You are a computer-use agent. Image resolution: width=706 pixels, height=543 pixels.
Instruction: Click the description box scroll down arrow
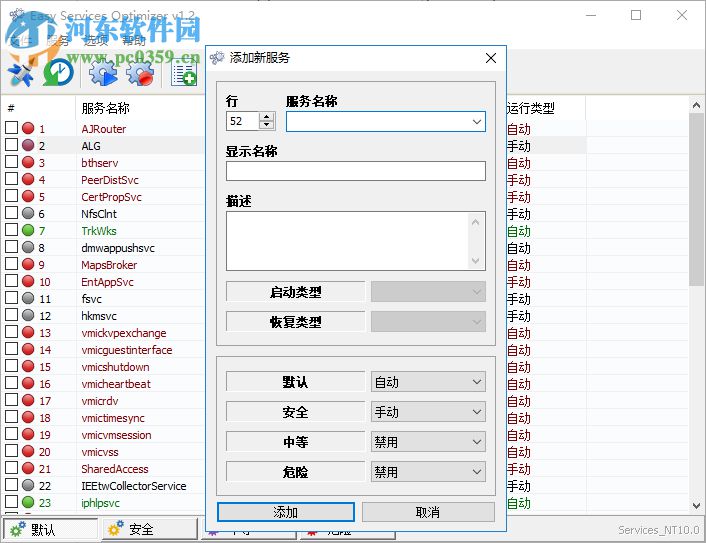click(475, 261)
